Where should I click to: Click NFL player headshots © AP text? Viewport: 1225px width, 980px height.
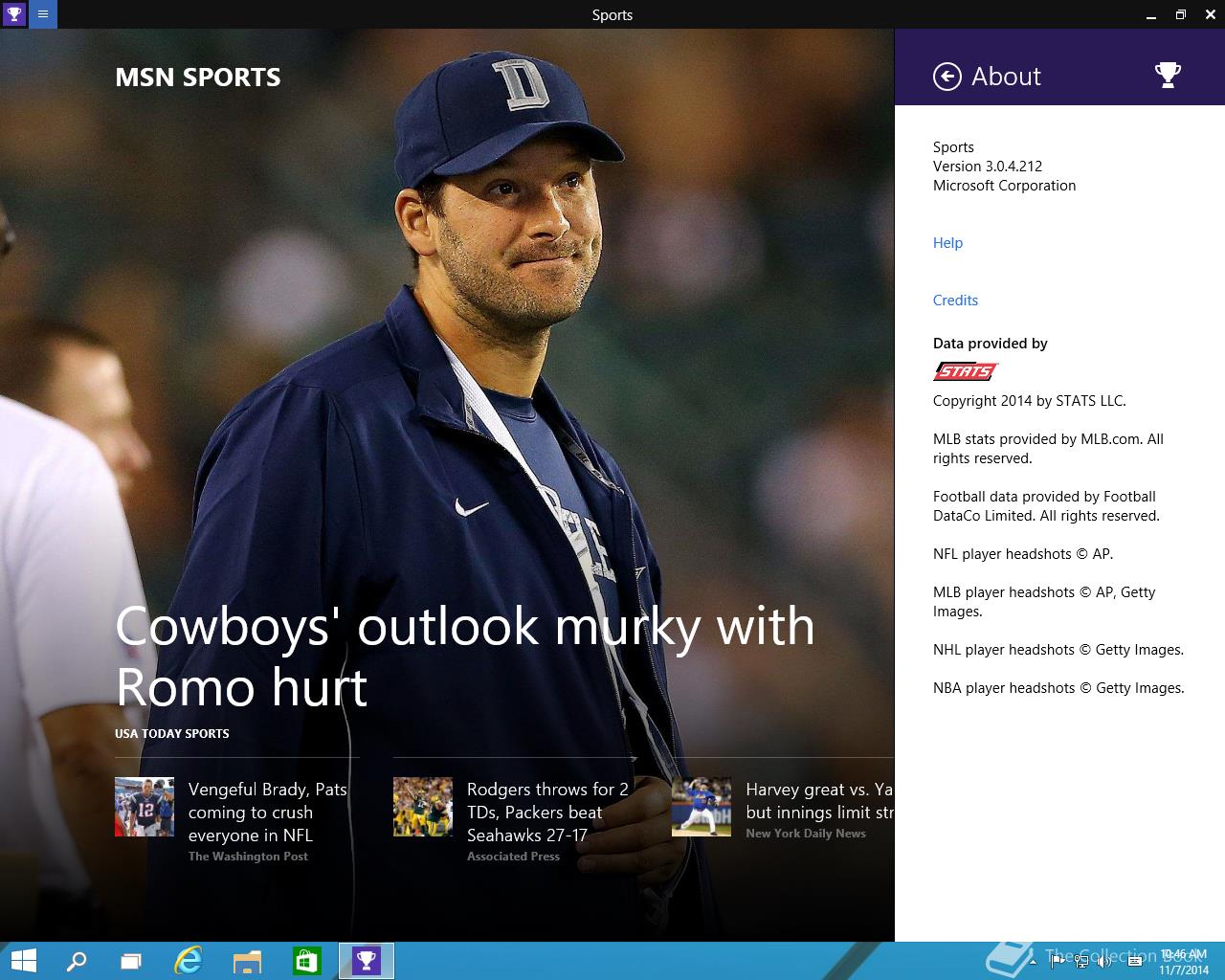click(1023, 554)
